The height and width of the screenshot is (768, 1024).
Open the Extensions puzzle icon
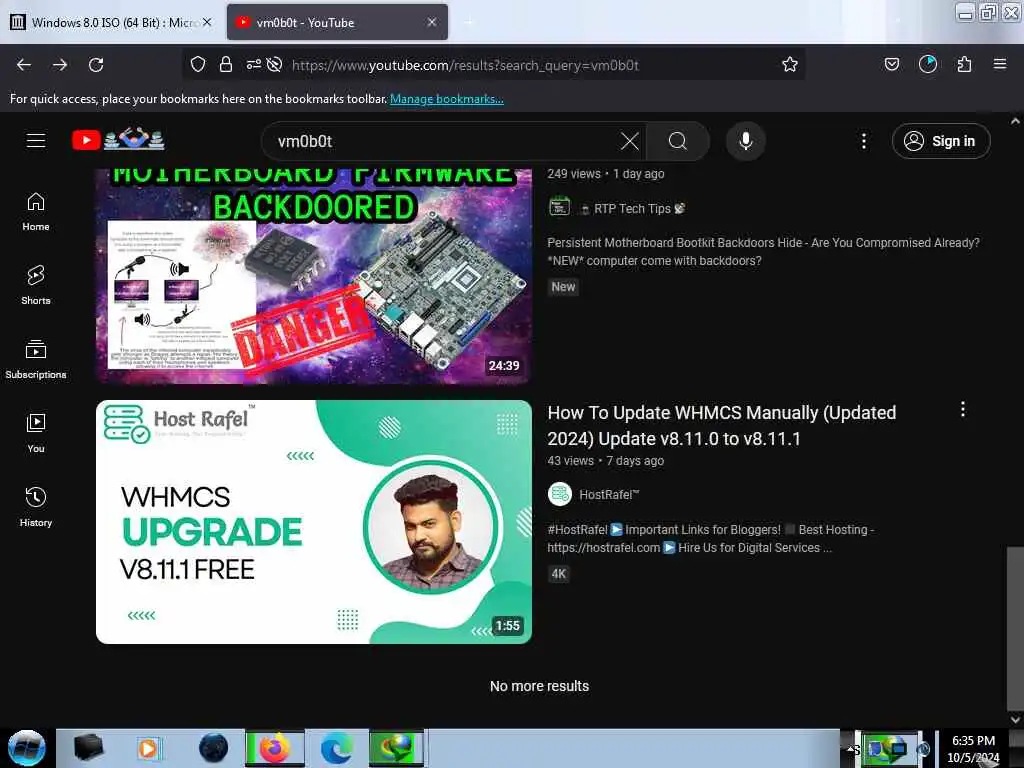[964, 64]
